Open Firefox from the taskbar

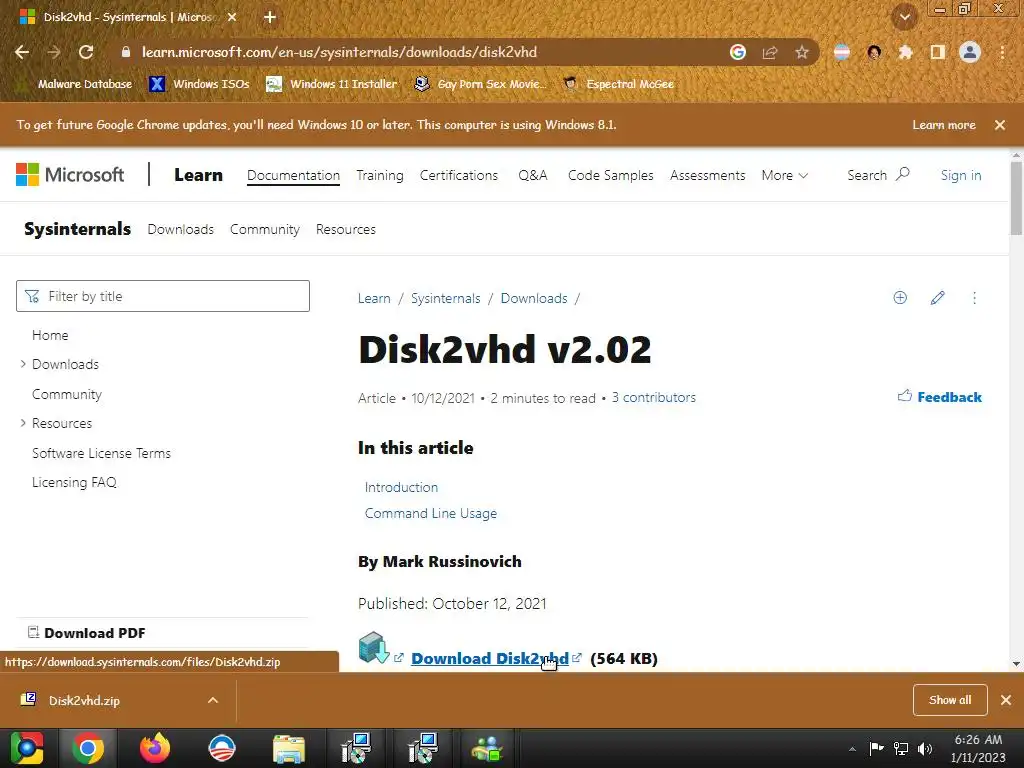coord(155,748)
